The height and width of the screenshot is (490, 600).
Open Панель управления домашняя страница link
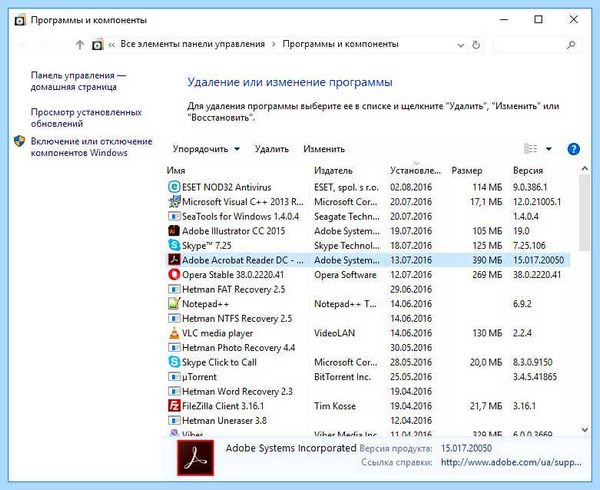[x=78, y=81]
